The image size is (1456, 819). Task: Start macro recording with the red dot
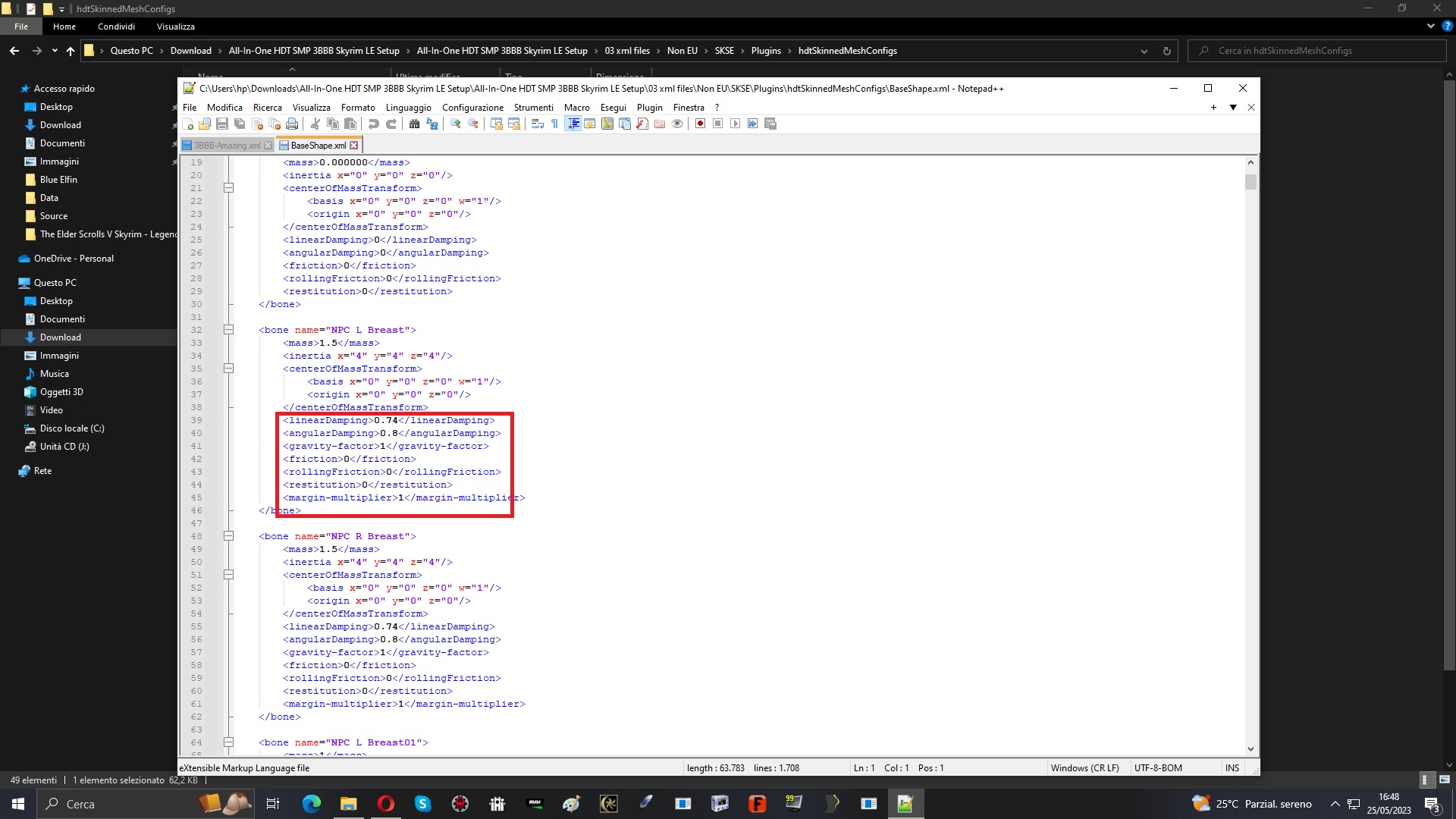(x=701, y=124)
